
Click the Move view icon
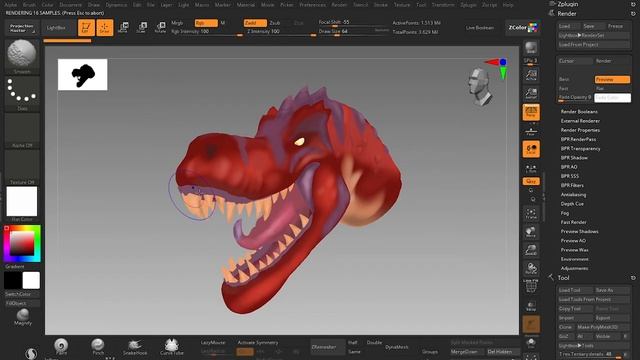pos(531,232)
